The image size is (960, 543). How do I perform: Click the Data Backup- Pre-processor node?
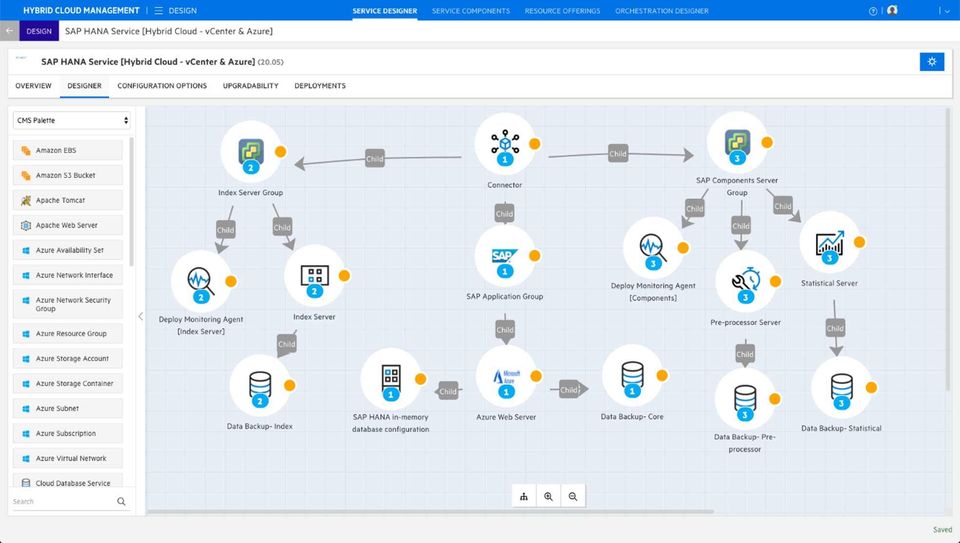(x=744, y=399)
